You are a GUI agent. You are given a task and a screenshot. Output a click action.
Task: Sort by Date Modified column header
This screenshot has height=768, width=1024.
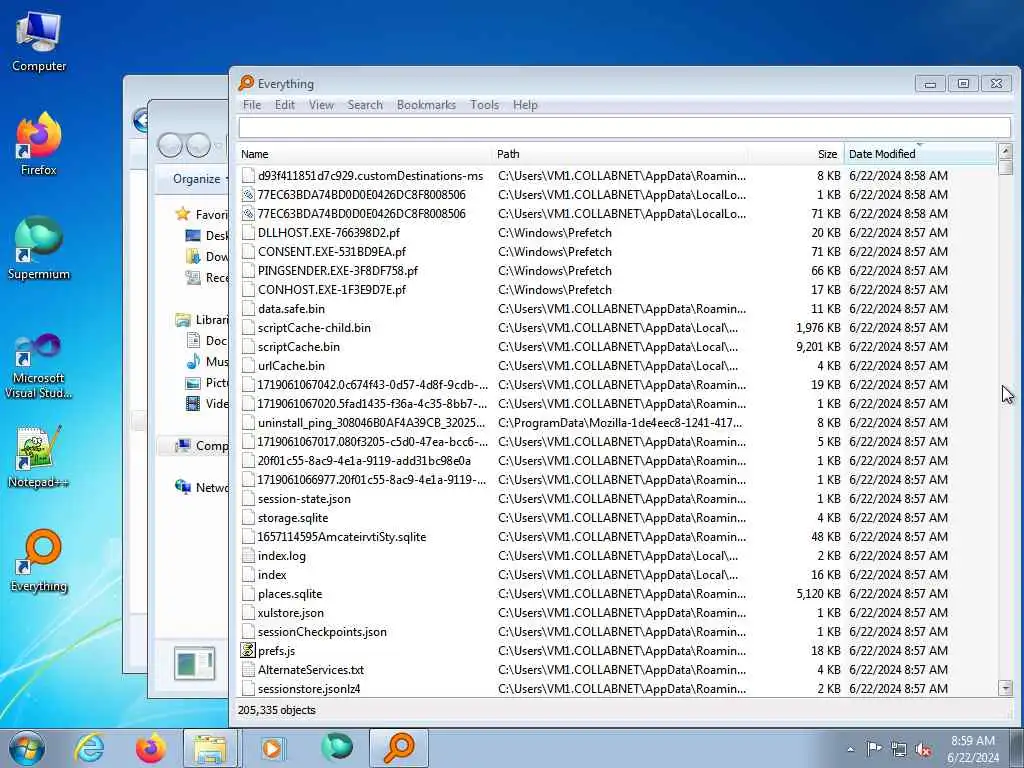tap(921, 154)
